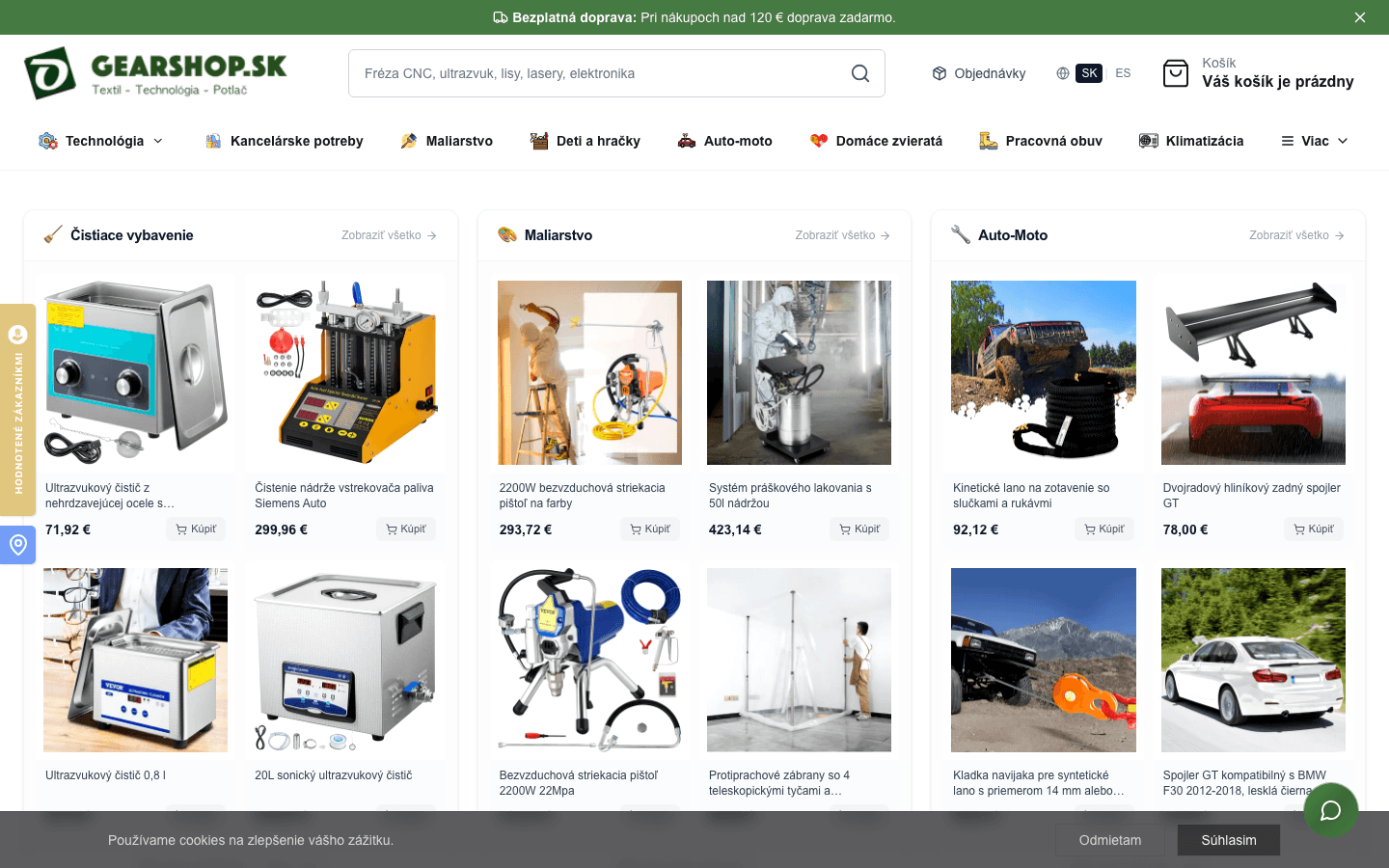
Task: Switch language to ES
Action: point(1123,73)
